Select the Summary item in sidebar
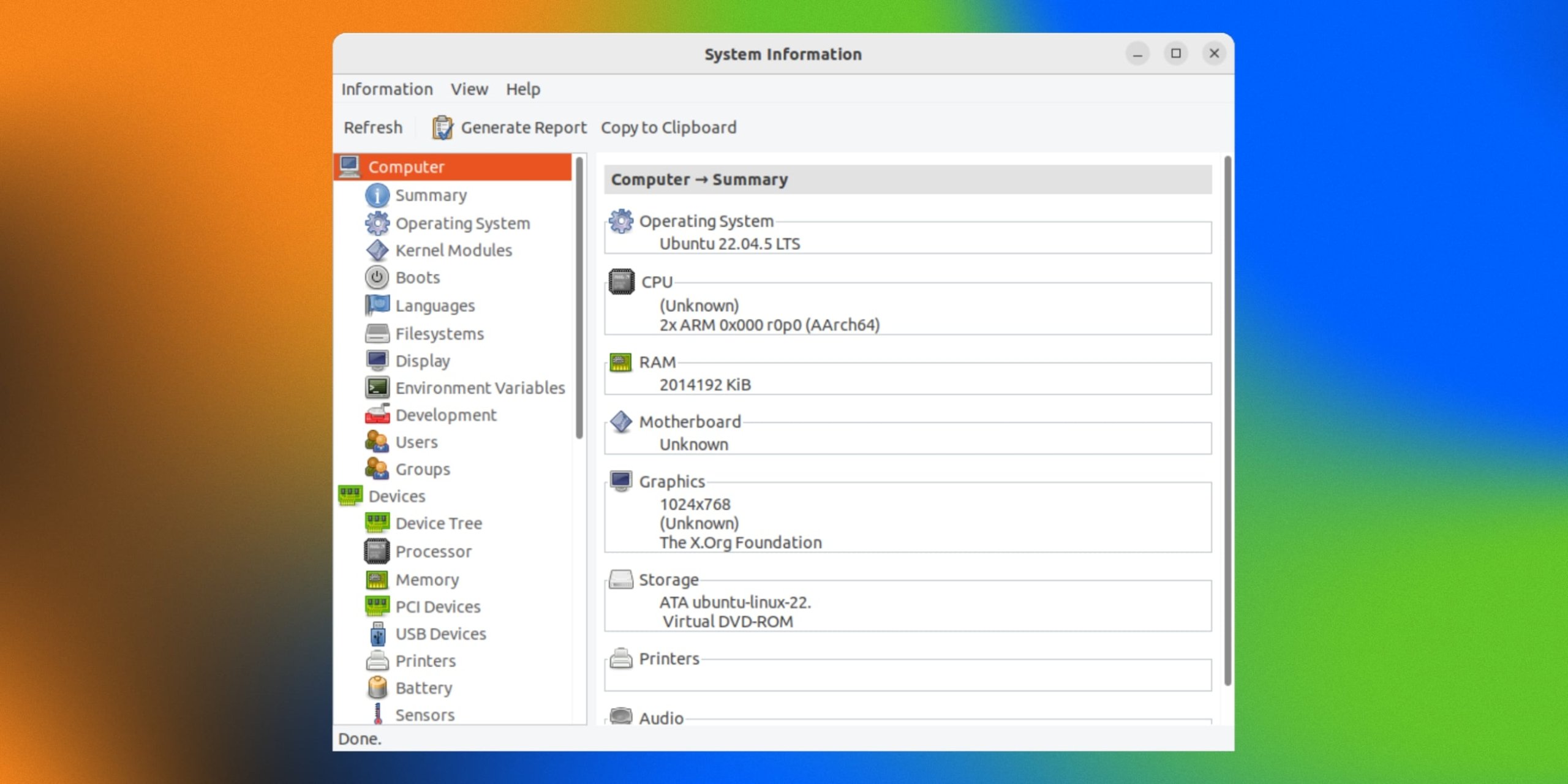 (430, 195)
